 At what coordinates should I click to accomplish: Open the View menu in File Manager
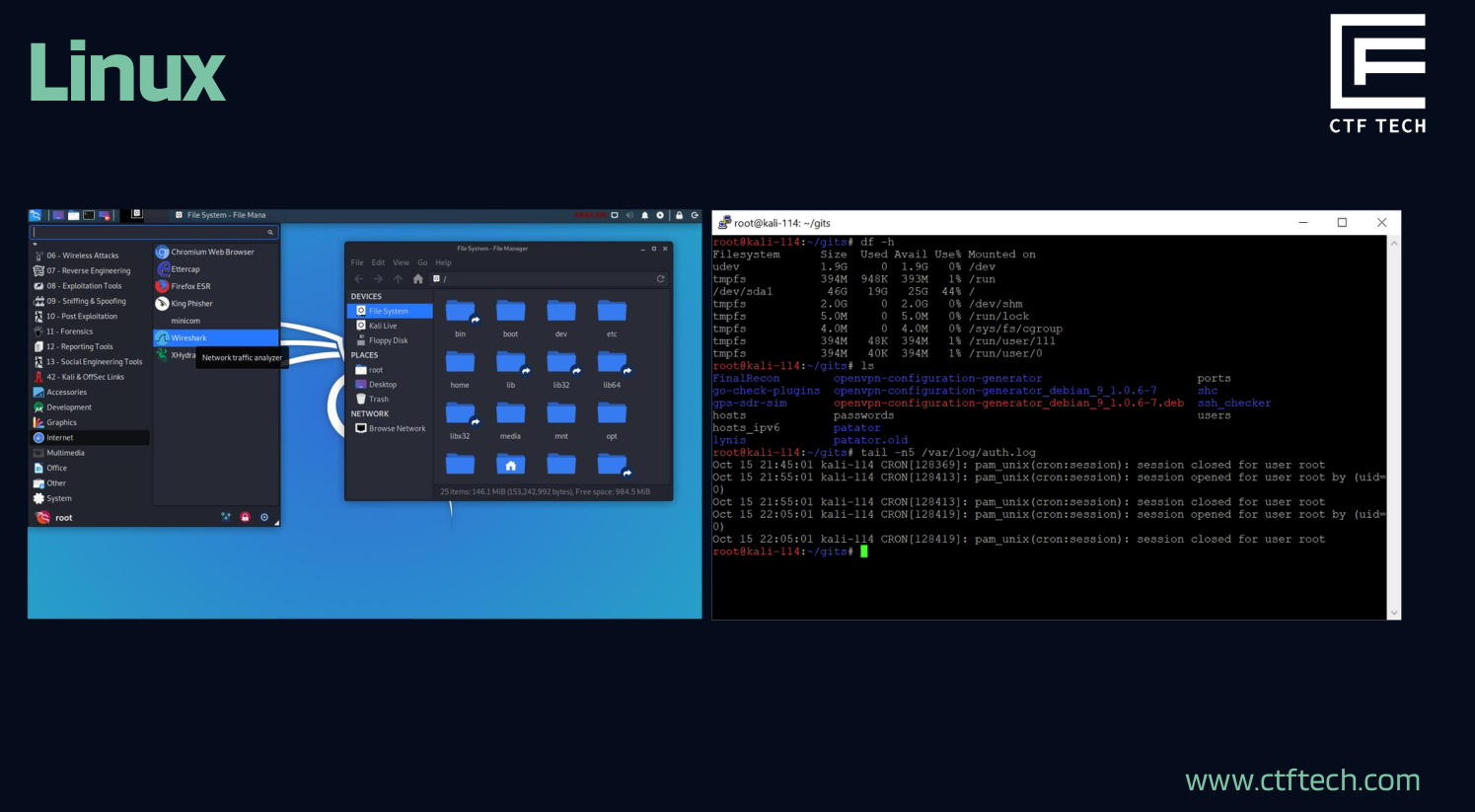401,262
